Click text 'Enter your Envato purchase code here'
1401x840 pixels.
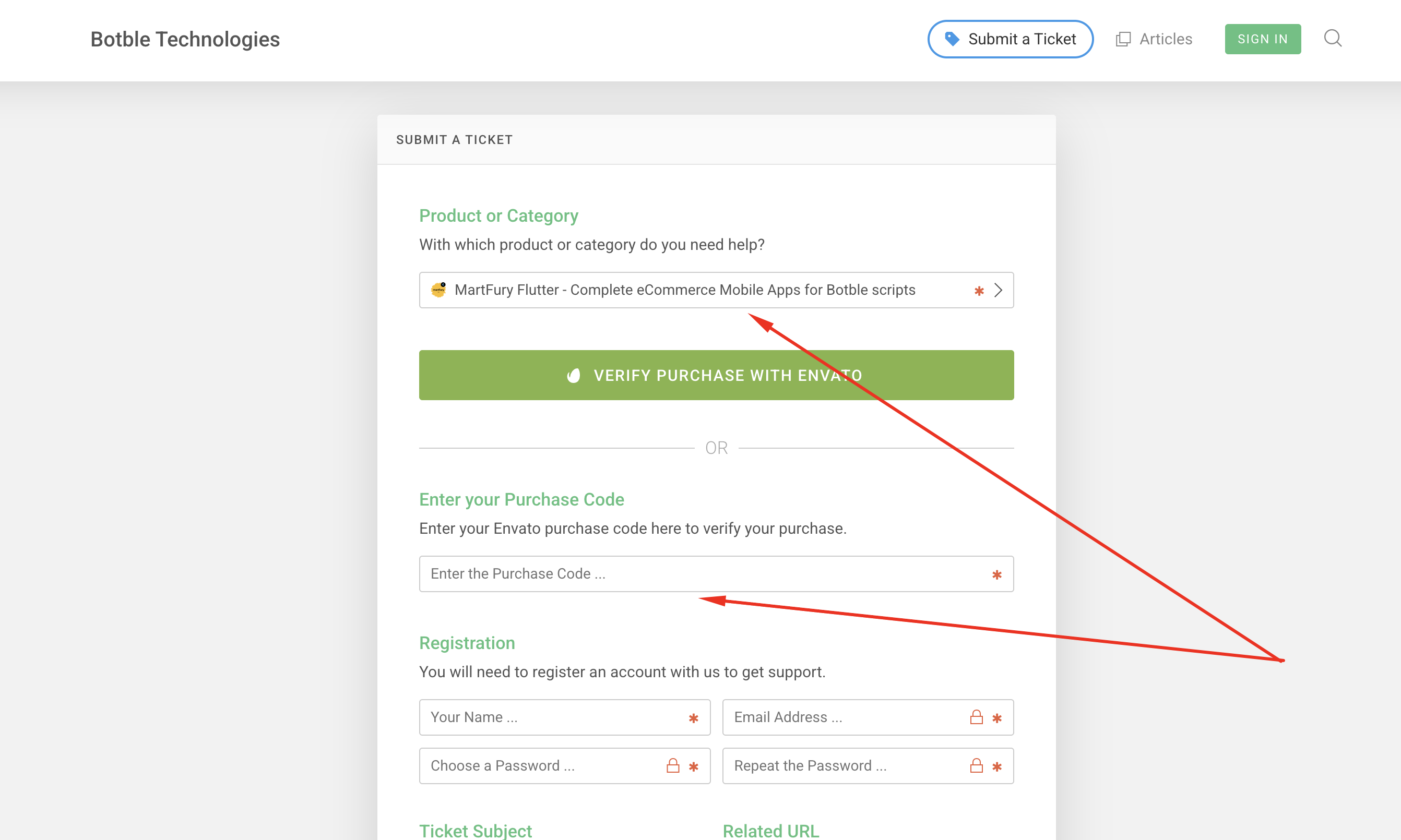click(551, 529)
